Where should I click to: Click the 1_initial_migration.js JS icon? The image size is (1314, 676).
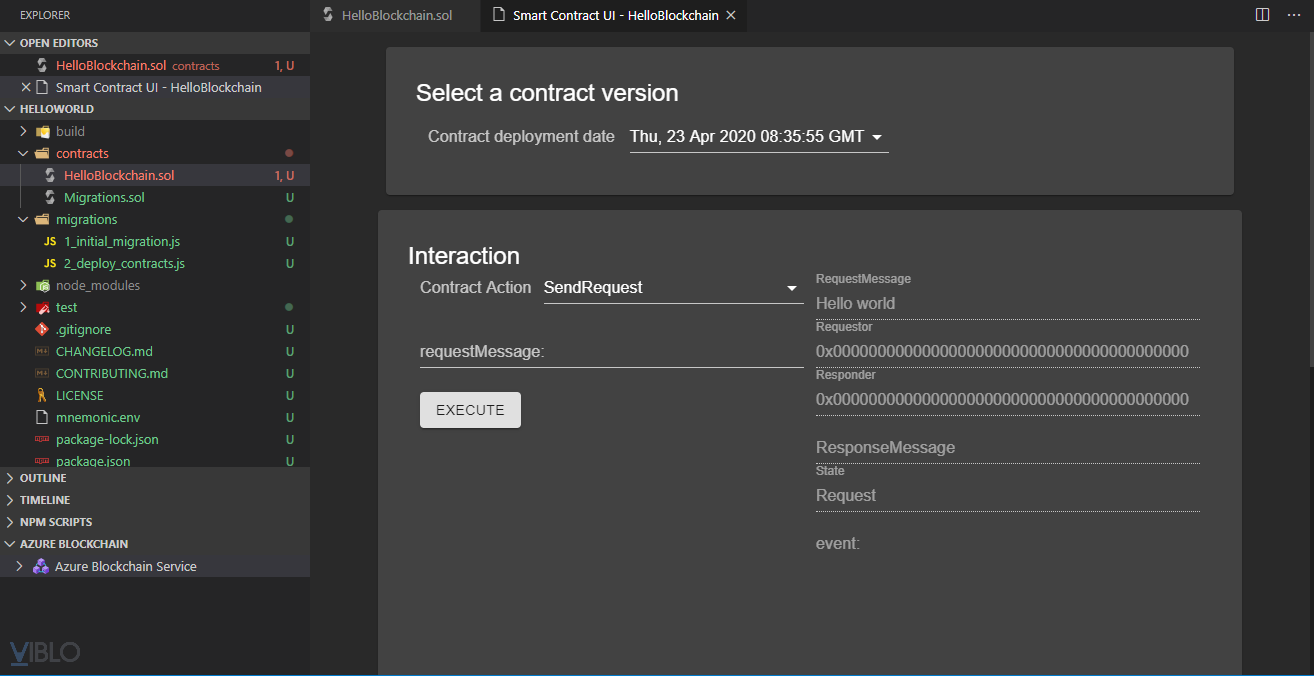[x=50, y=241]
